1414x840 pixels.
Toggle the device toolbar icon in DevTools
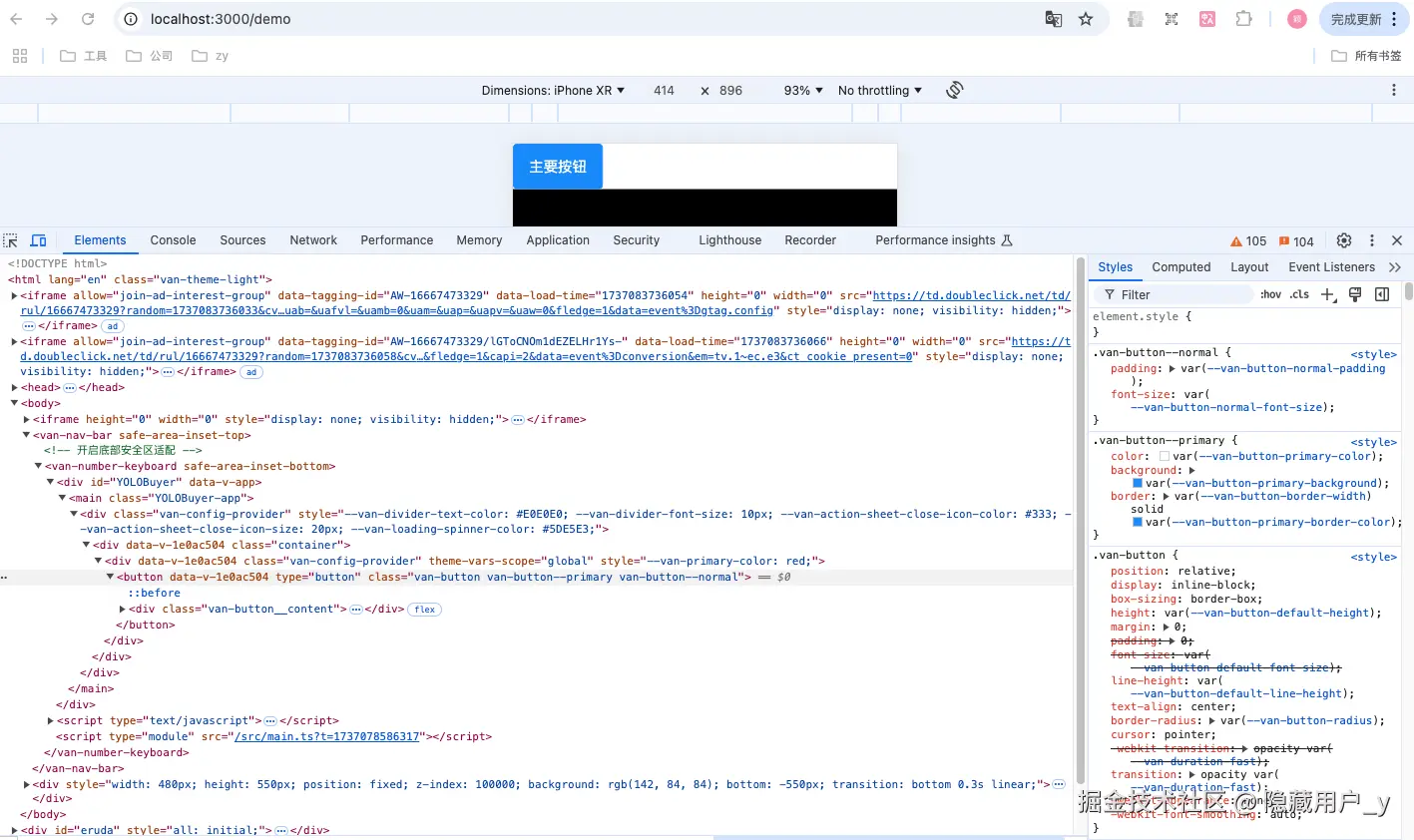coord(38,240)
